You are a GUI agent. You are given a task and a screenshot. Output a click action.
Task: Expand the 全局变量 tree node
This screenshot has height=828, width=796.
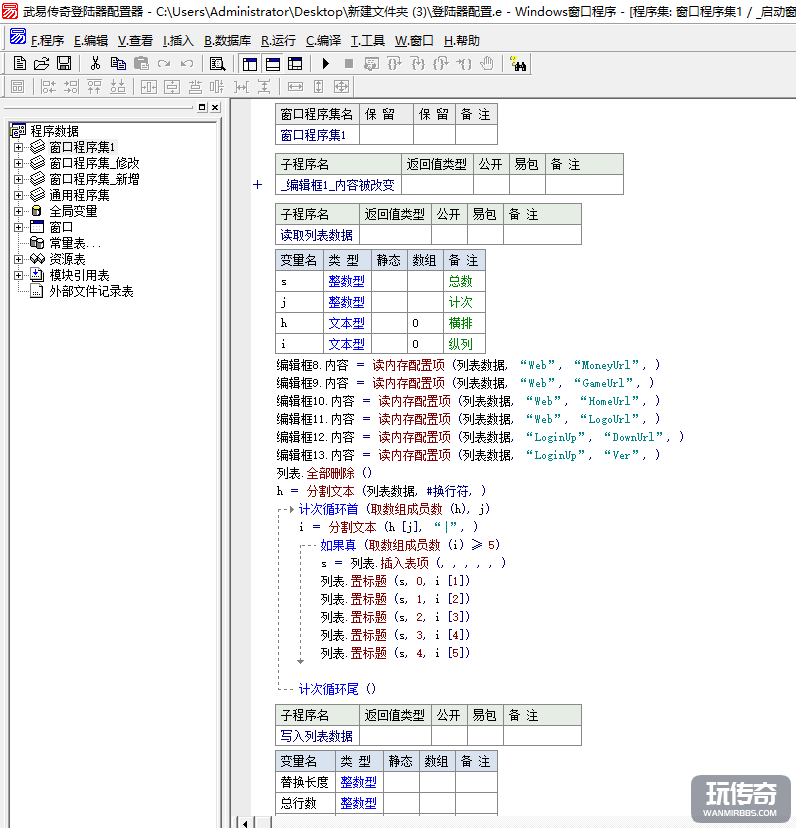tap(18, 211)
